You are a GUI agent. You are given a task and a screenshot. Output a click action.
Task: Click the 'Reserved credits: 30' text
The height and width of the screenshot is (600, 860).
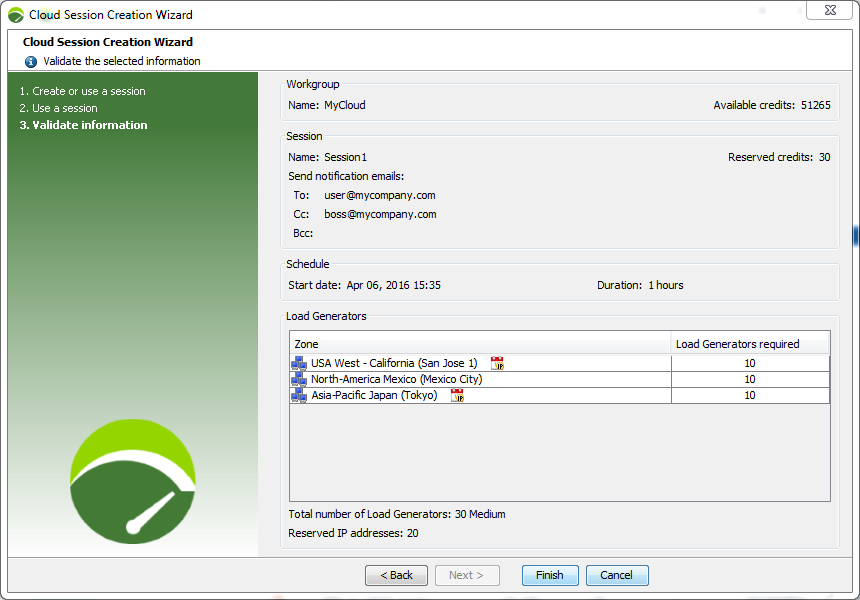[x=779, y=157]
